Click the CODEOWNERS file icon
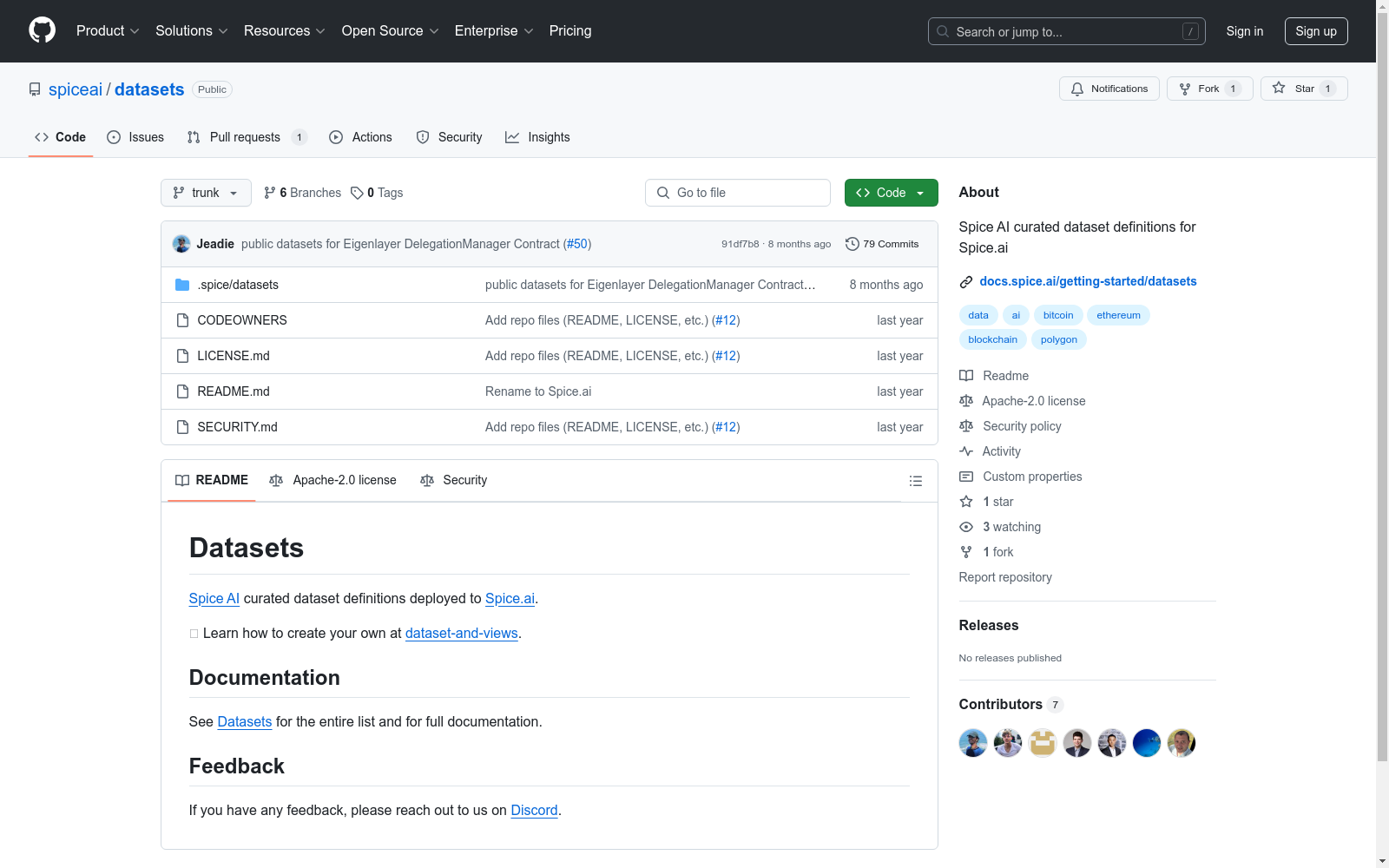Image resolution: width=1389 pixels, height=868 pixels. pos(182,320)
